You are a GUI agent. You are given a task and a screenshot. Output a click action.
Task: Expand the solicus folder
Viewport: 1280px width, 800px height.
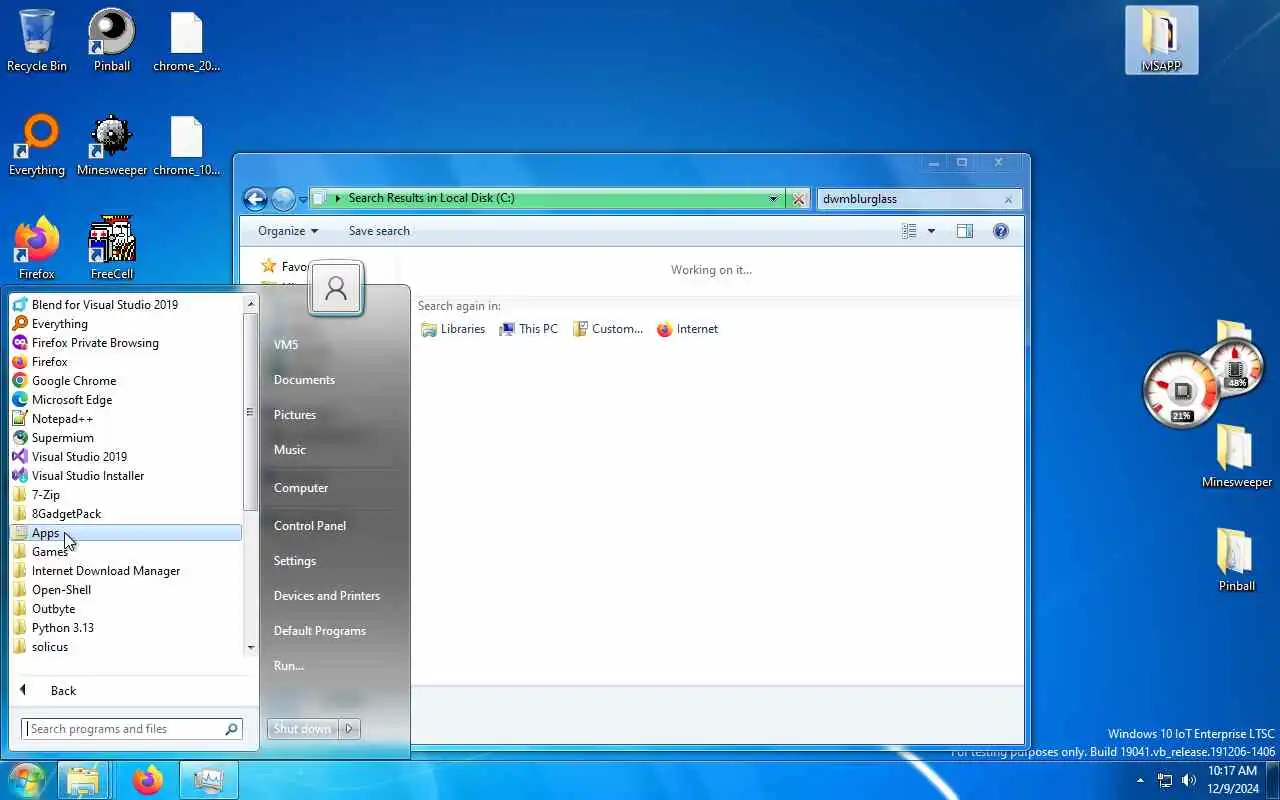[x=126, y=647]
